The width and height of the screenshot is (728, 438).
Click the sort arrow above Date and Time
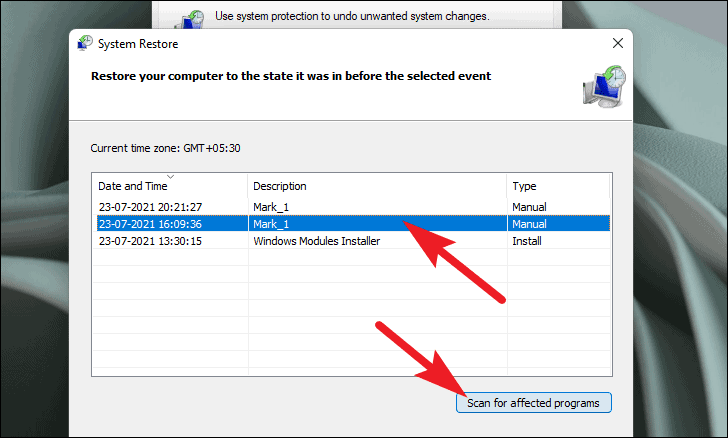[169, 177]
